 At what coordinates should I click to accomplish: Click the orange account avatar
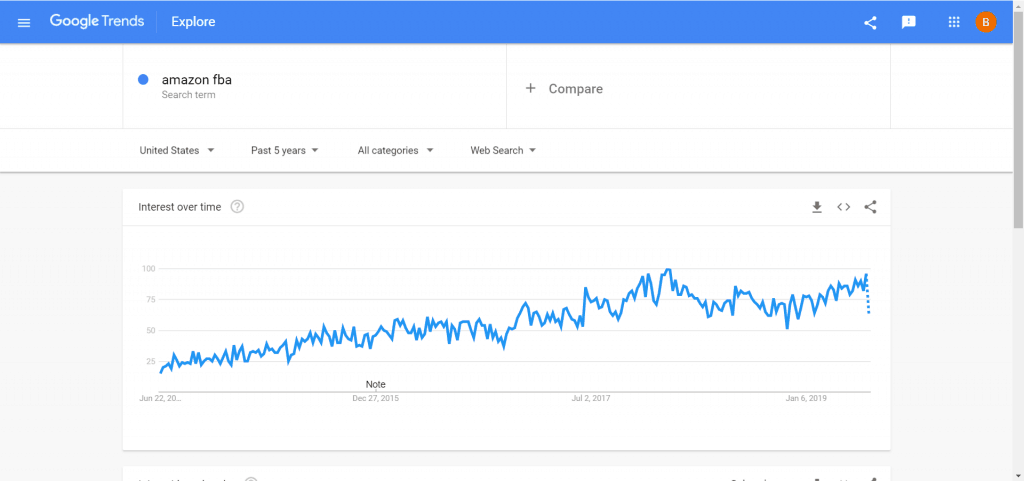tap(985, 22)
